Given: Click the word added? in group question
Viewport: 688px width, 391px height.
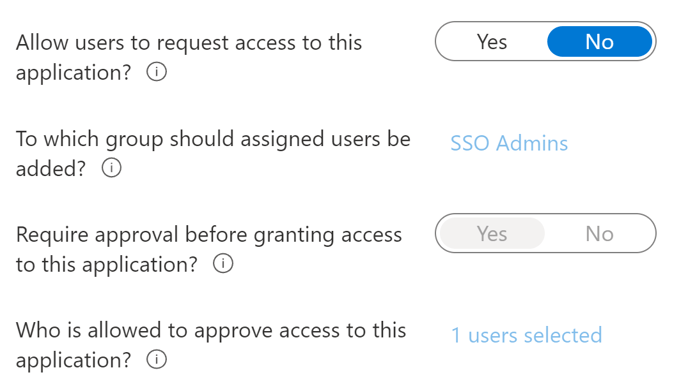Looking at the screenshot, I should [51, 169].
